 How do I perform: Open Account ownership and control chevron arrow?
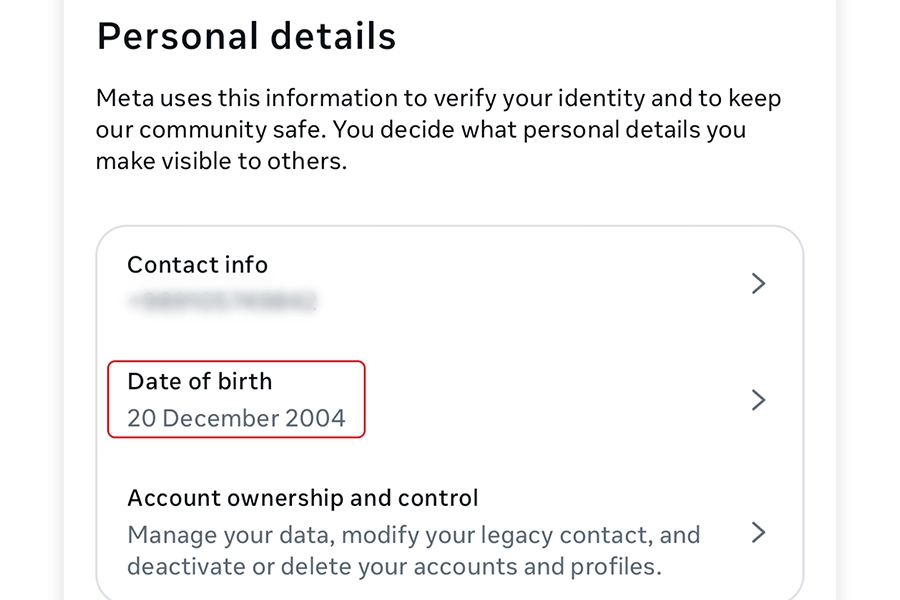[758, 532]
